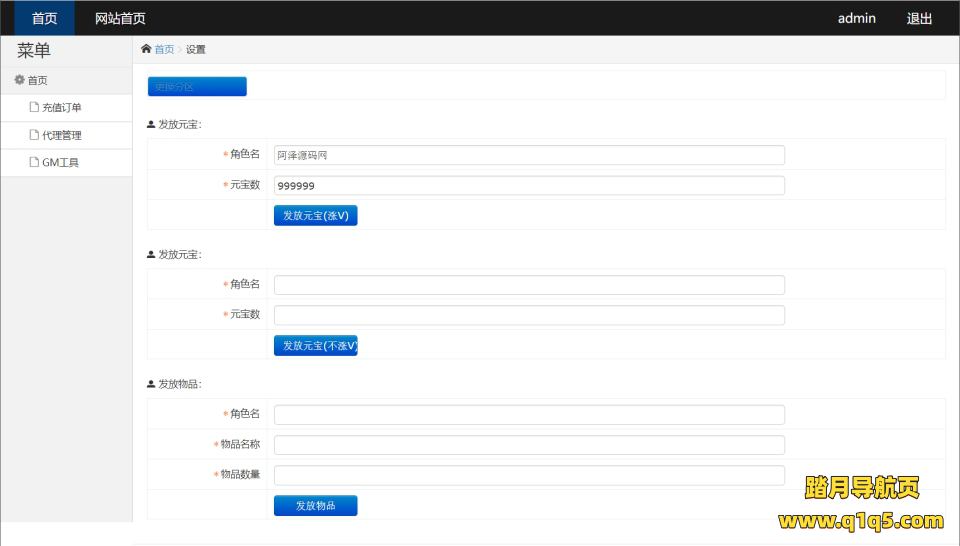The image size is (960, 546).
Task: Open 网站首页 in the top navigation bar
Action: click(120, 18)
